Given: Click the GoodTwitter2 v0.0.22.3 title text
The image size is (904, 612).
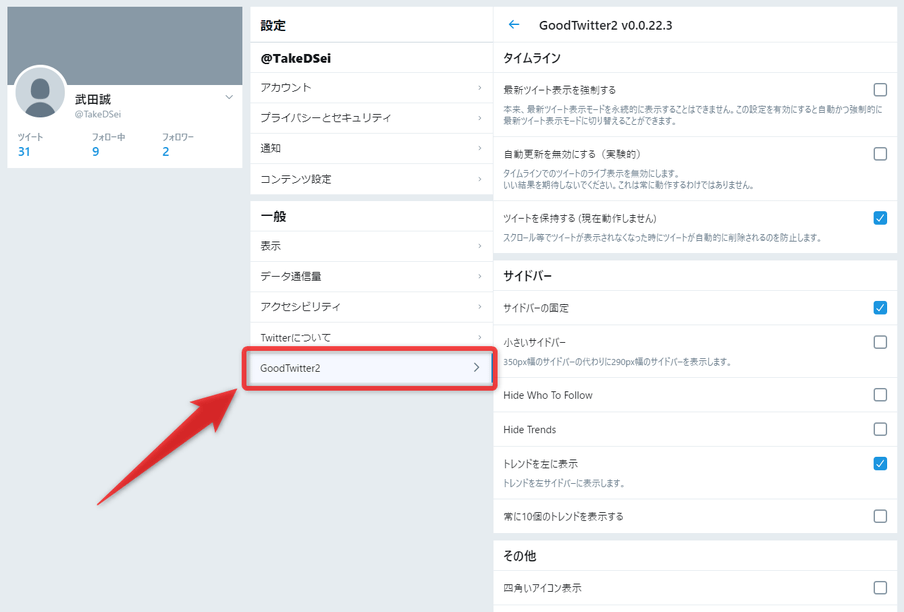Looking at the screenshot, I should pos(605,25).
